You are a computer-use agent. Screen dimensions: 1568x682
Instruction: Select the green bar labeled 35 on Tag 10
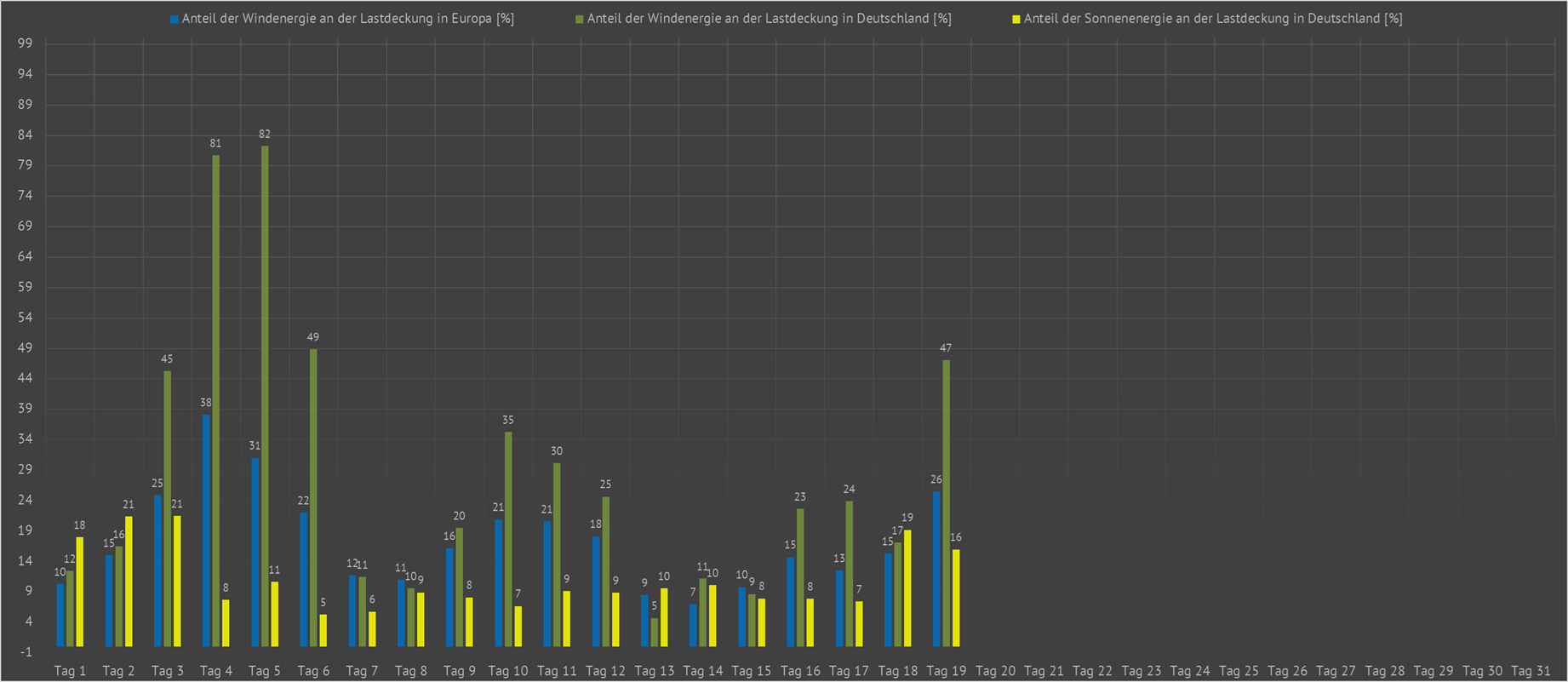pyautogui.click(x=508, y=539)
